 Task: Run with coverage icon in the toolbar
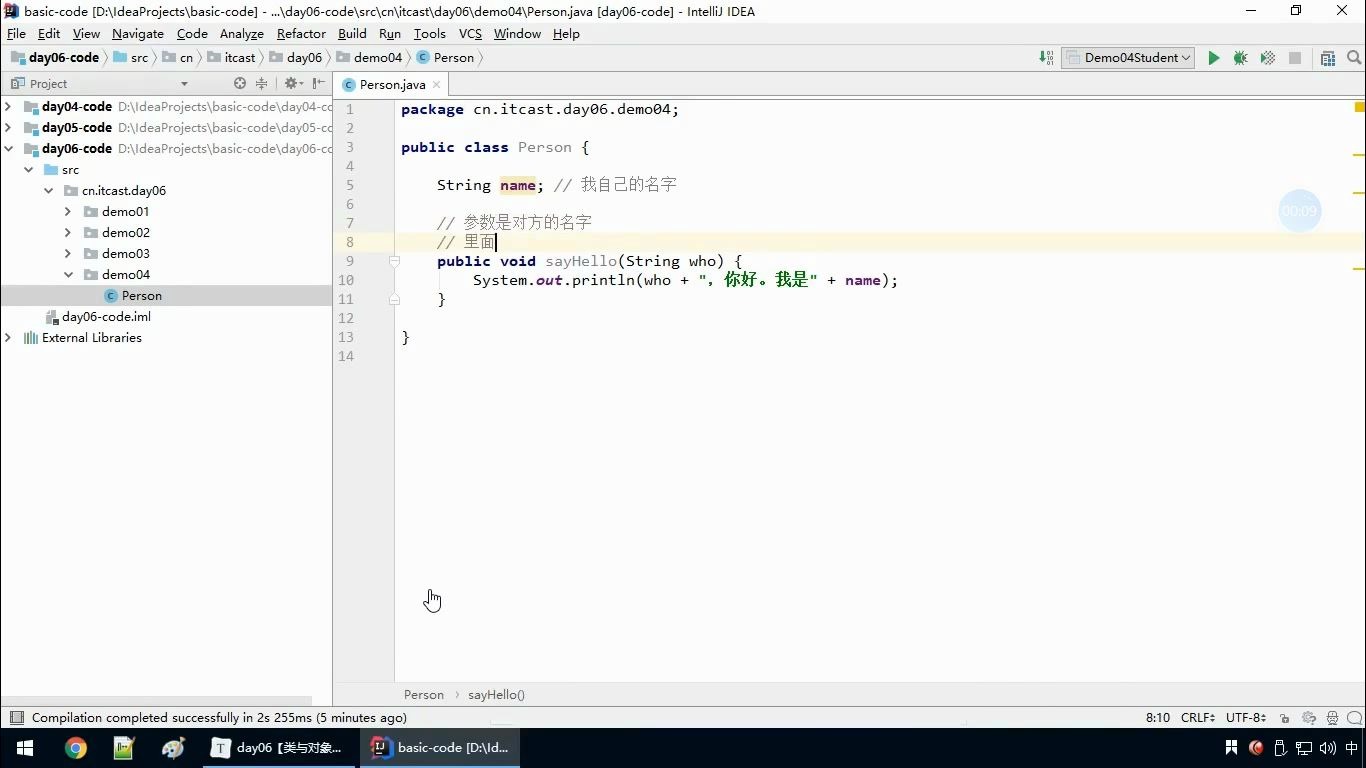(x=1267, y=58)
